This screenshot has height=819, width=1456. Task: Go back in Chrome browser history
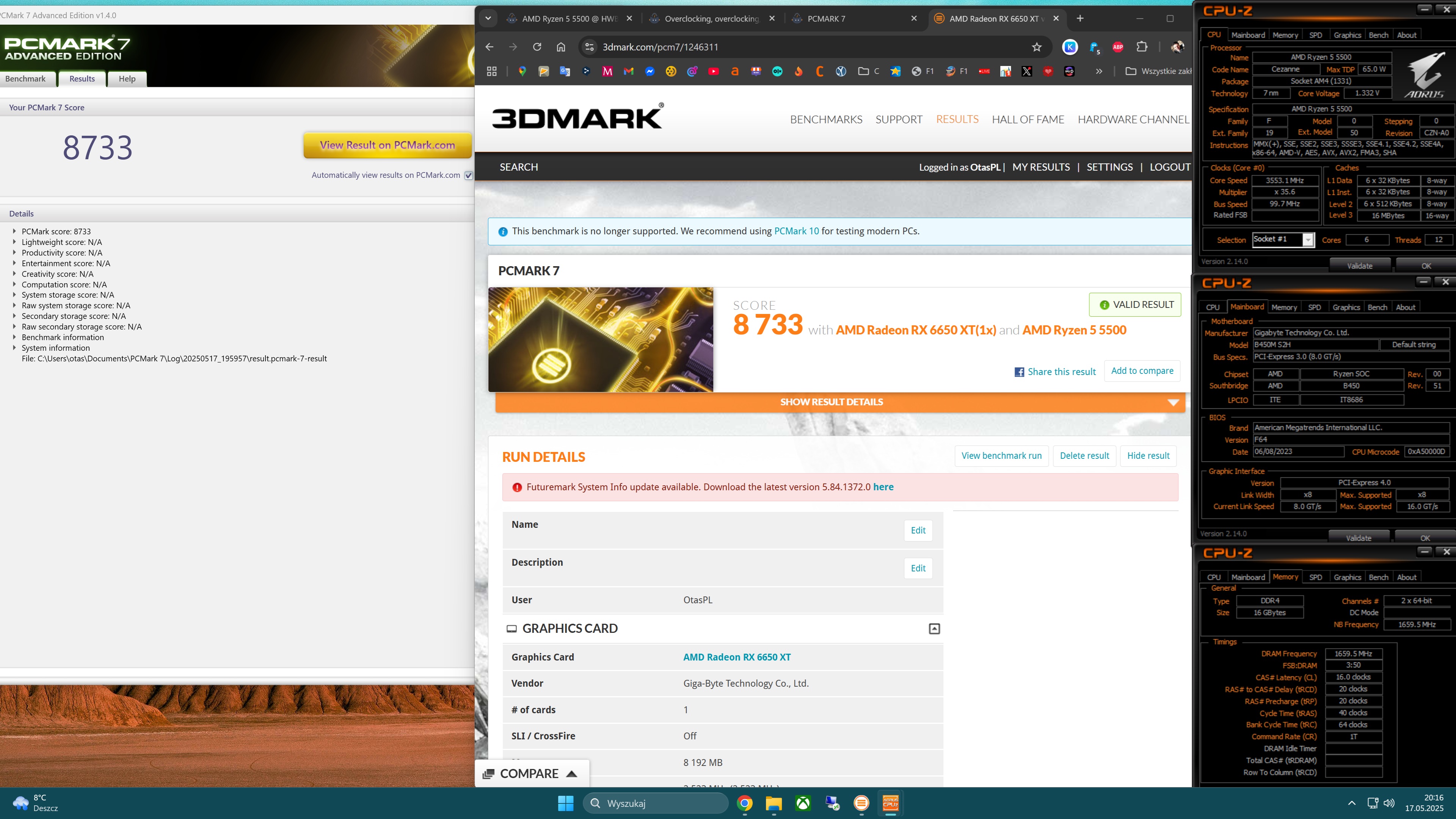[490, 47]
